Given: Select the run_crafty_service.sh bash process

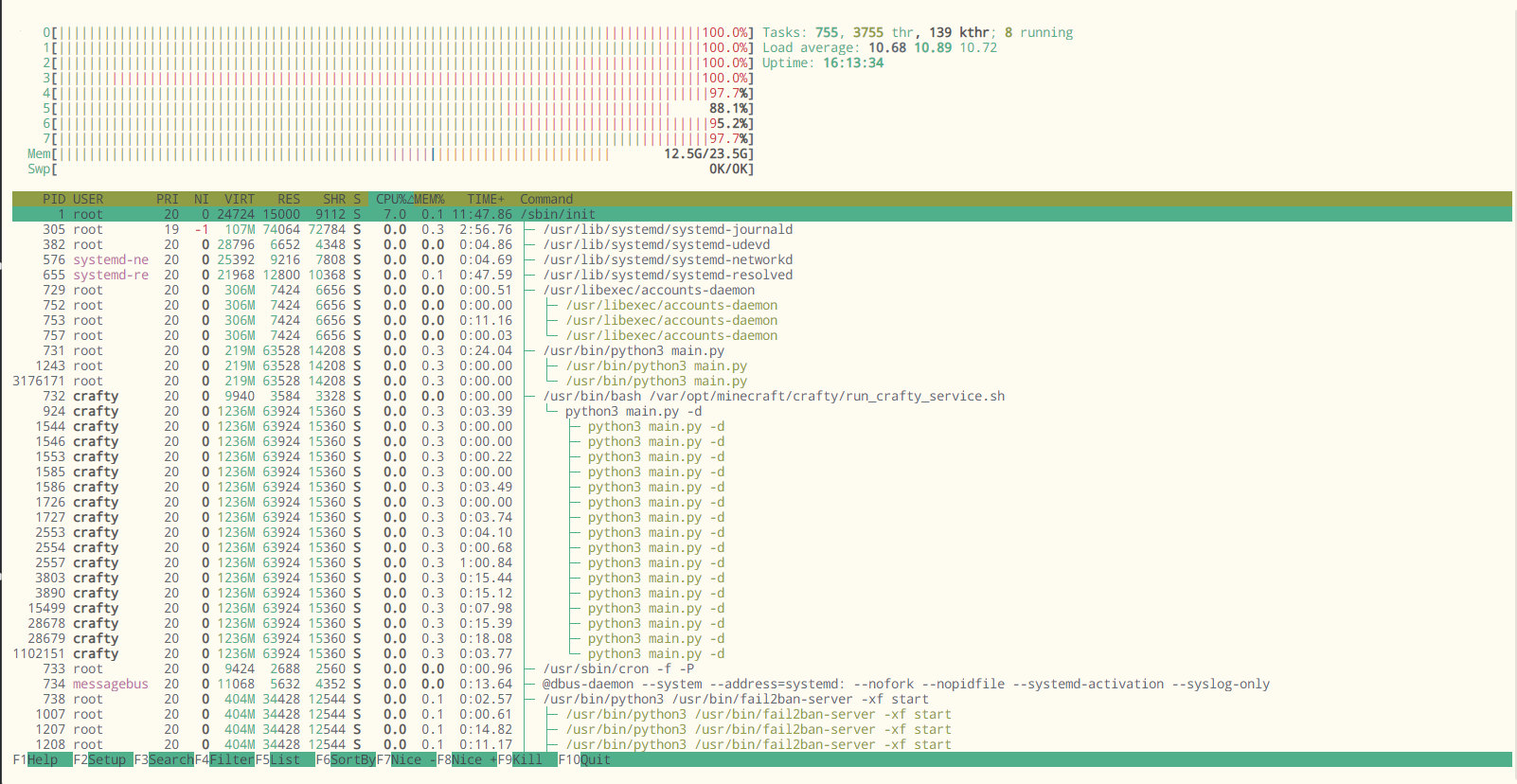Looking at the screenshot, I should pyautogui.click(x=761, y=396).
